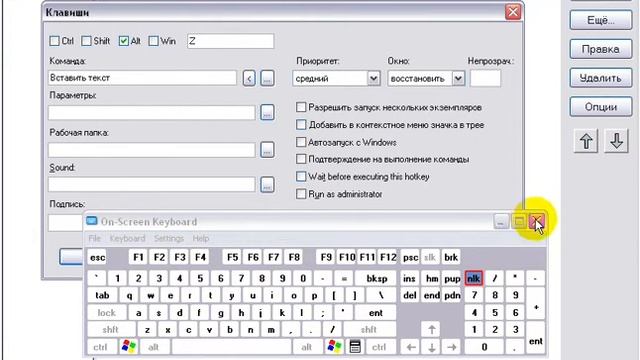640x360 pixels.
Task: Click the F5 key
Action: pos(233,258)
